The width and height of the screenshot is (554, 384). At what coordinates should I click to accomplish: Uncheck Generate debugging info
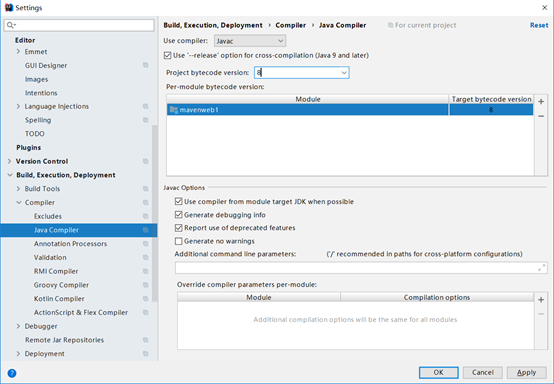coord(178,215)
